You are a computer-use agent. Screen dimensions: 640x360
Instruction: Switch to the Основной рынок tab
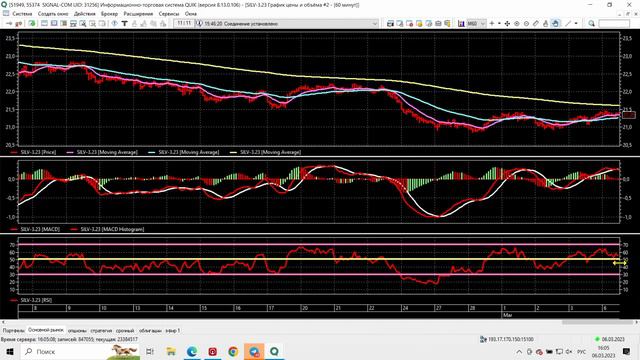coord(46,330)
